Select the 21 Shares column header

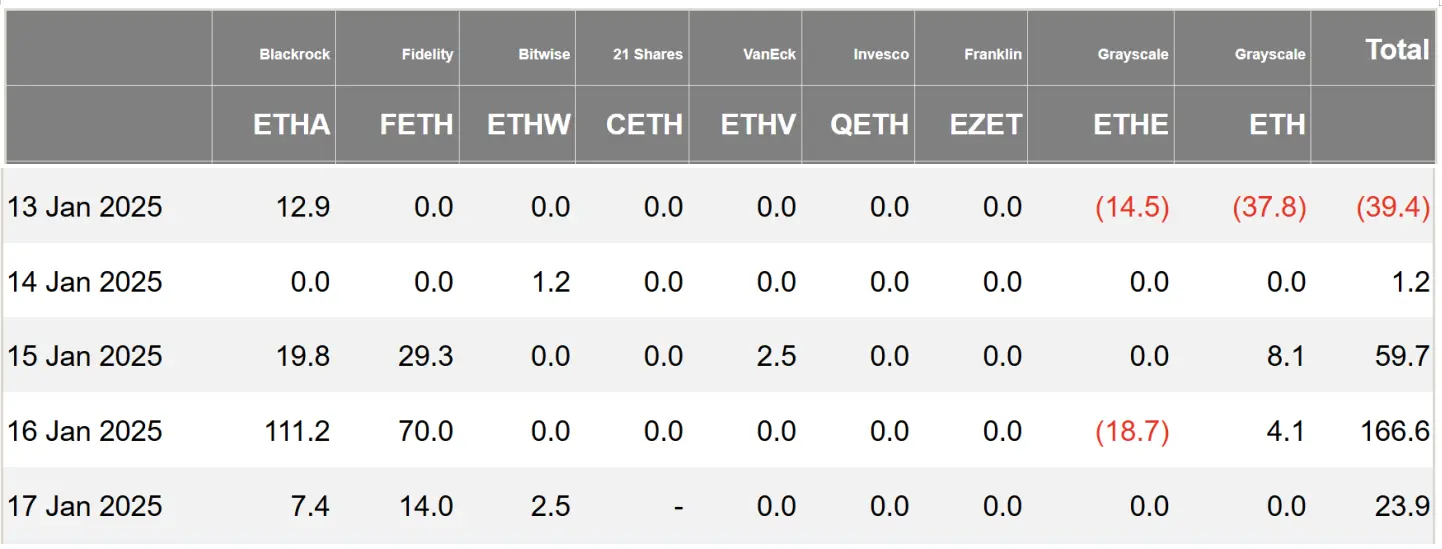pos(647,54)
